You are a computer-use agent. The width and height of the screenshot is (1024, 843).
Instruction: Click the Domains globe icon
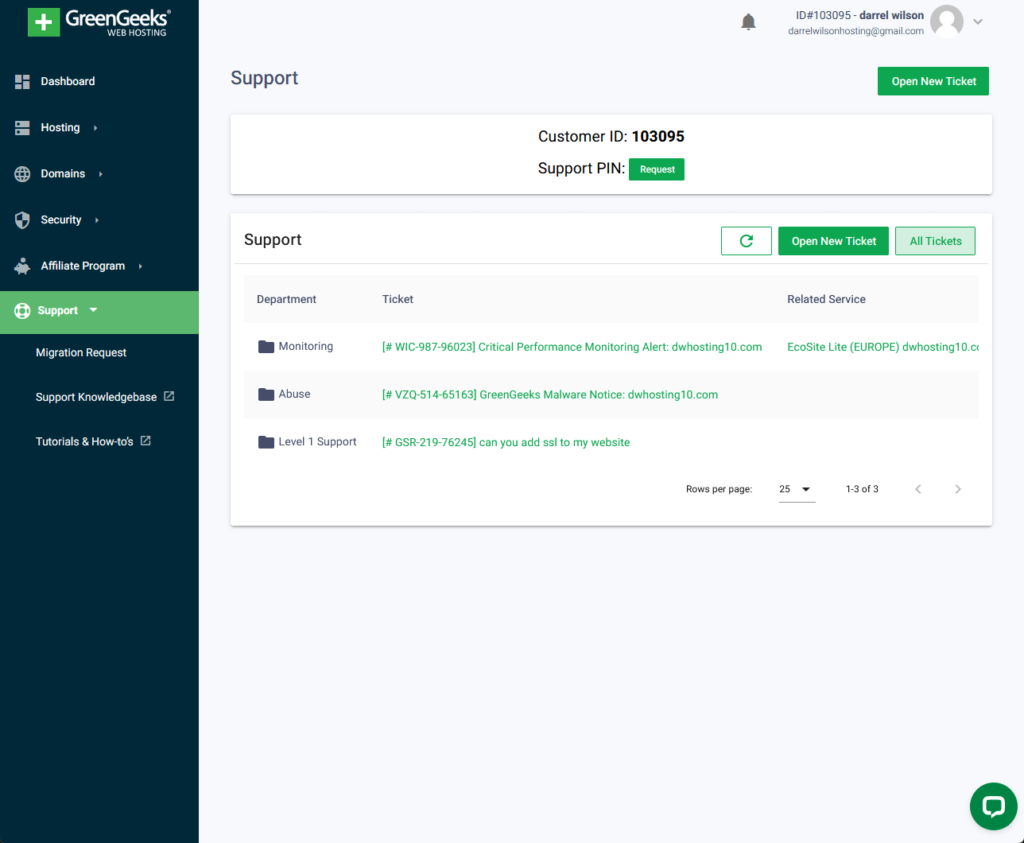point(22,174)
